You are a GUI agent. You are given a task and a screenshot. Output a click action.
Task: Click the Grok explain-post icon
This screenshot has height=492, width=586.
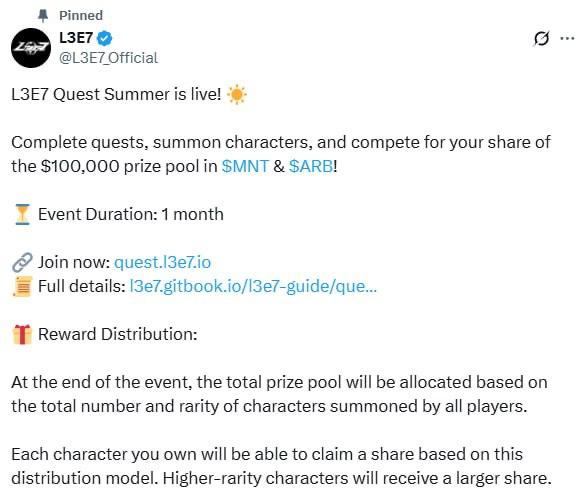pos(541,38)
